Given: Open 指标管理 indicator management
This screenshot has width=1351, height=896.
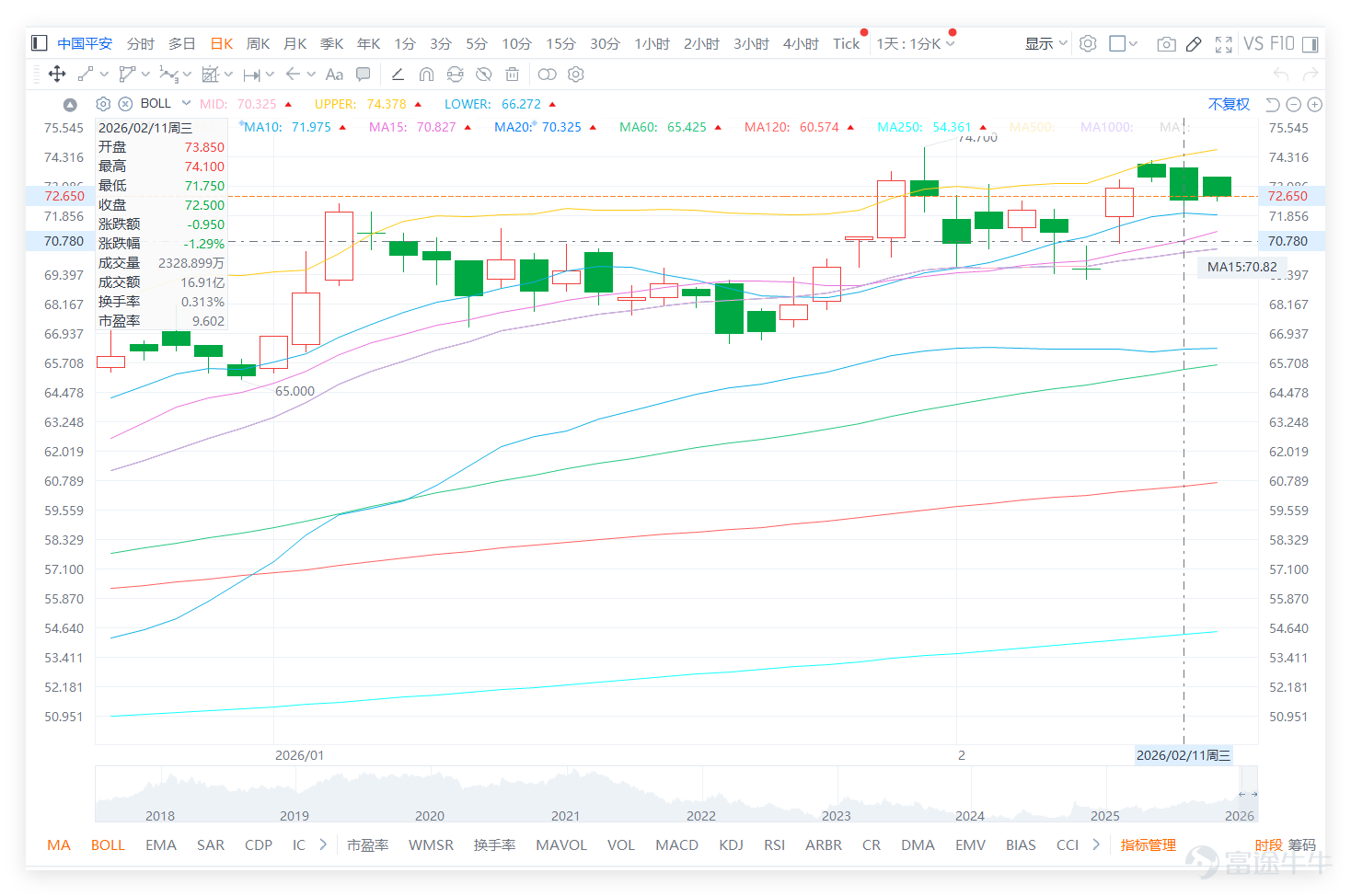Looking at the screenshot, I should point(1148,844).
